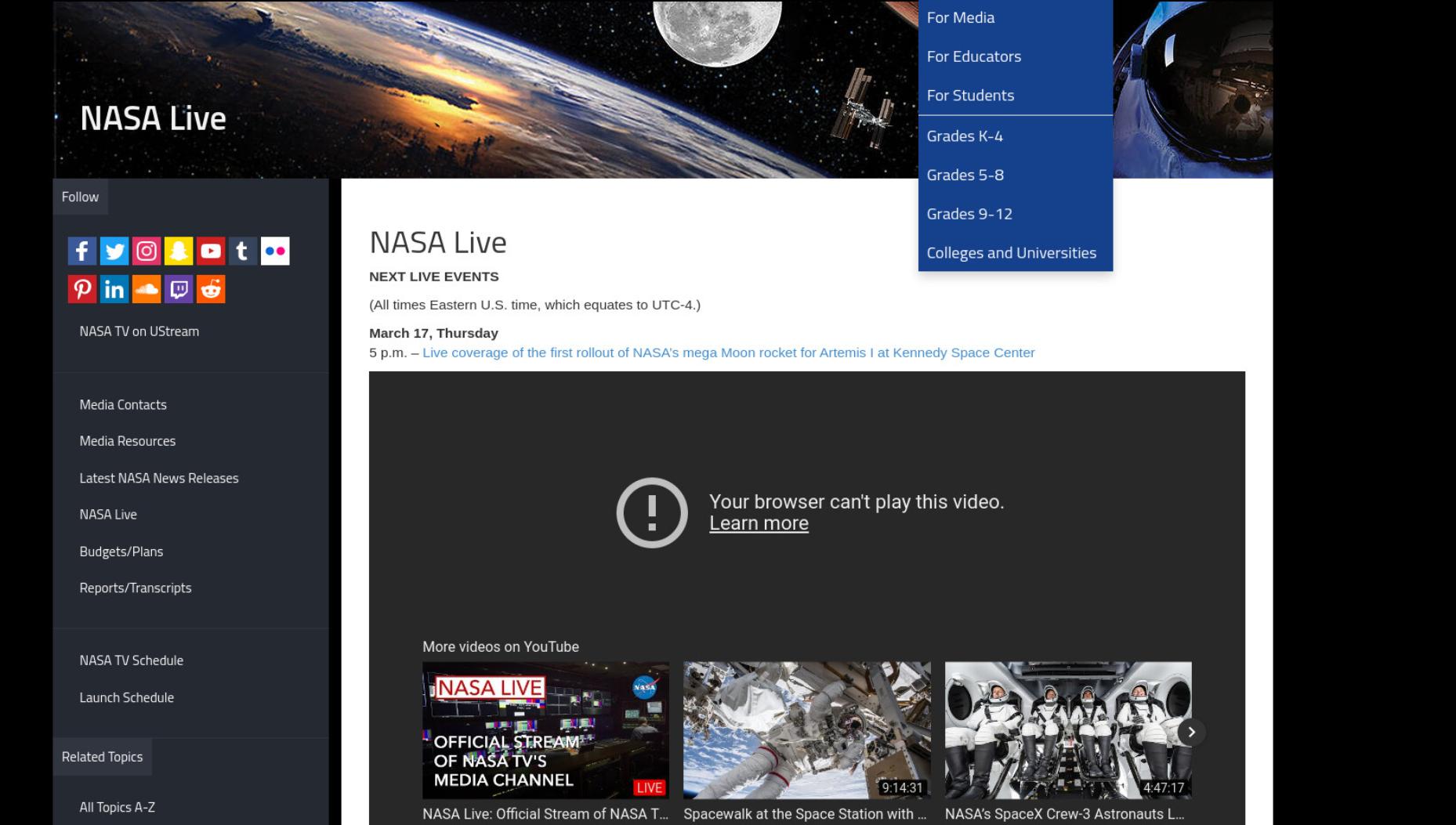Click 'NASA Live: Official Stream' video title

click(x=545, y=814)
